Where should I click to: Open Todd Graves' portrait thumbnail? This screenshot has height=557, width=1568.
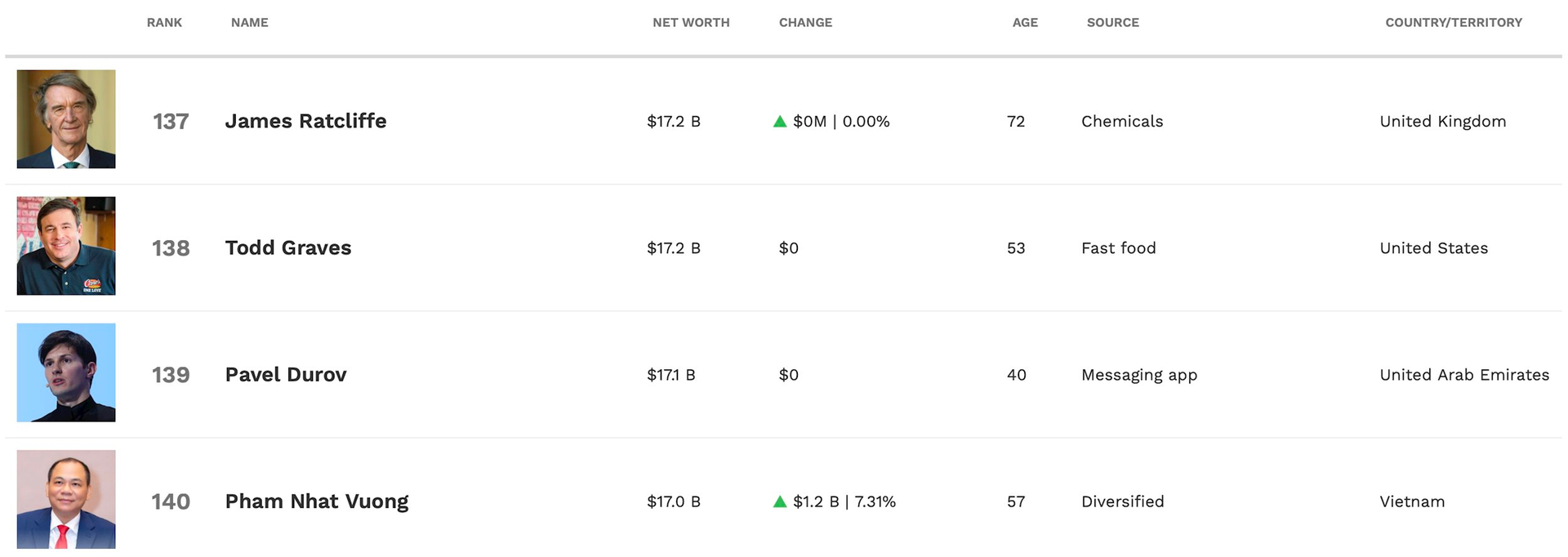[x=66, y=246]
